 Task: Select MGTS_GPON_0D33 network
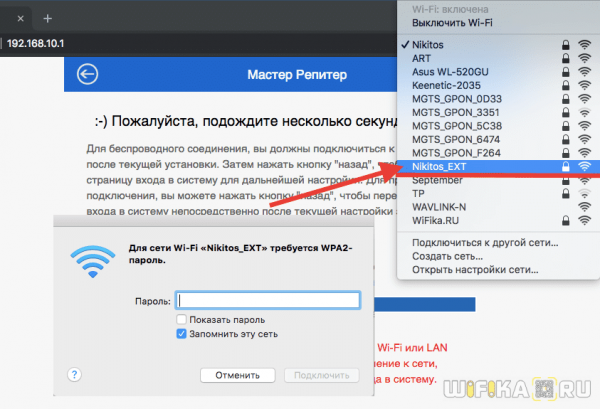point(499,99)
